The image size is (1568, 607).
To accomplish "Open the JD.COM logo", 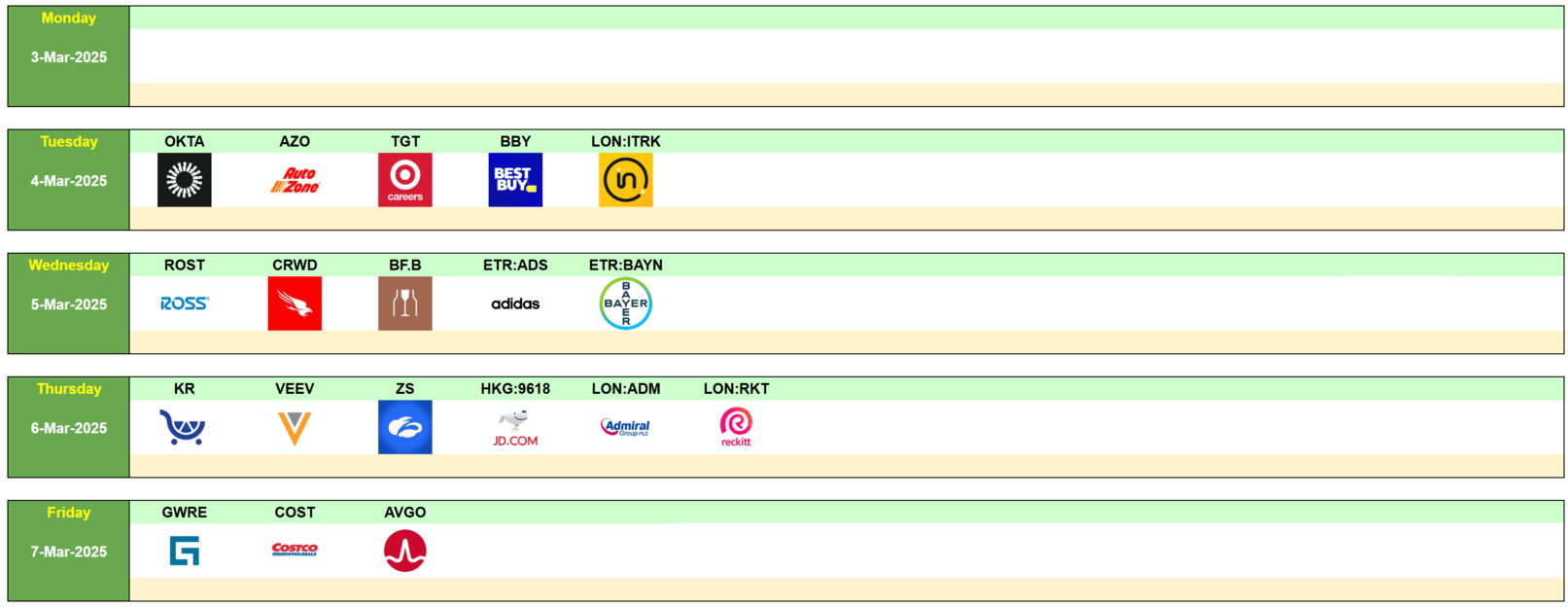I will [515, 428].
